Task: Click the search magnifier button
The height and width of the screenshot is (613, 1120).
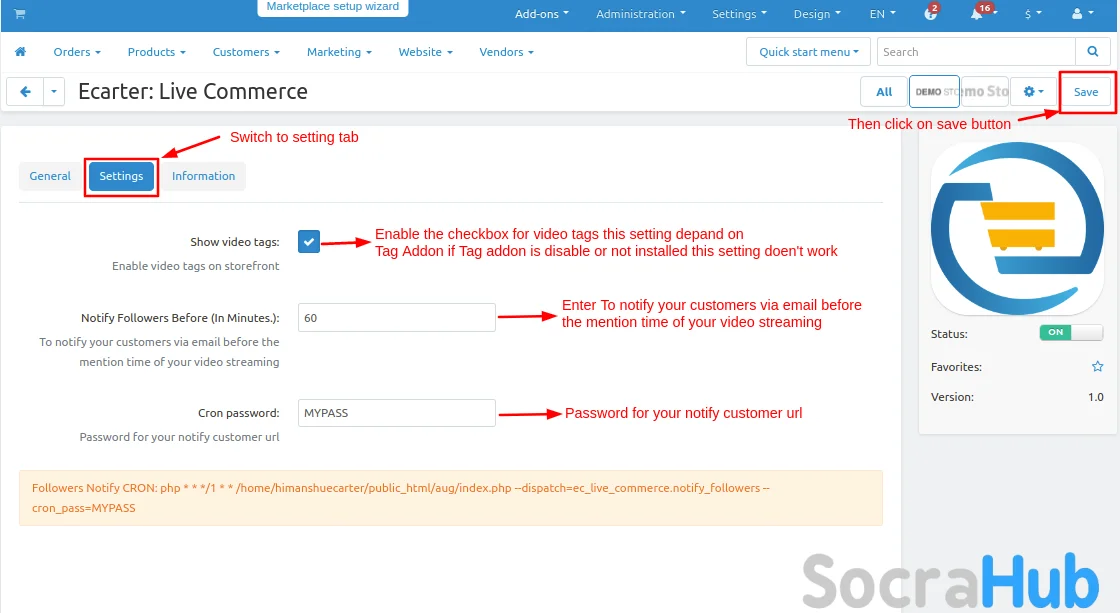Action: tap(1093, 51)
